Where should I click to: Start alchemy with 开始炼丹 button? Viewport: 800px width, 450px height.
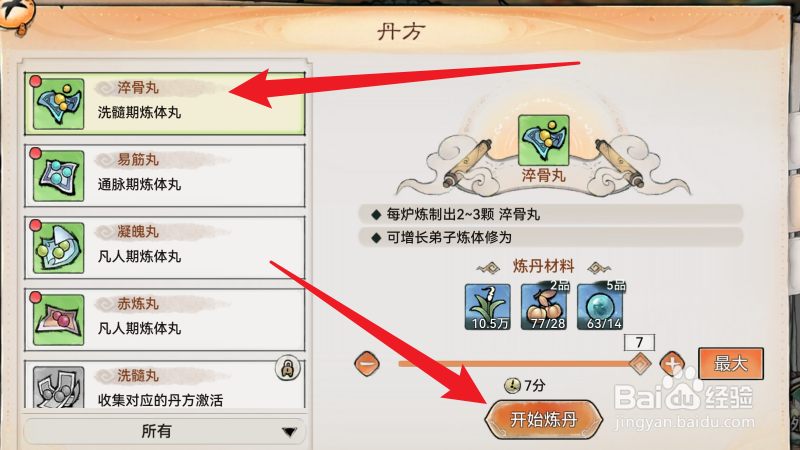543,419
